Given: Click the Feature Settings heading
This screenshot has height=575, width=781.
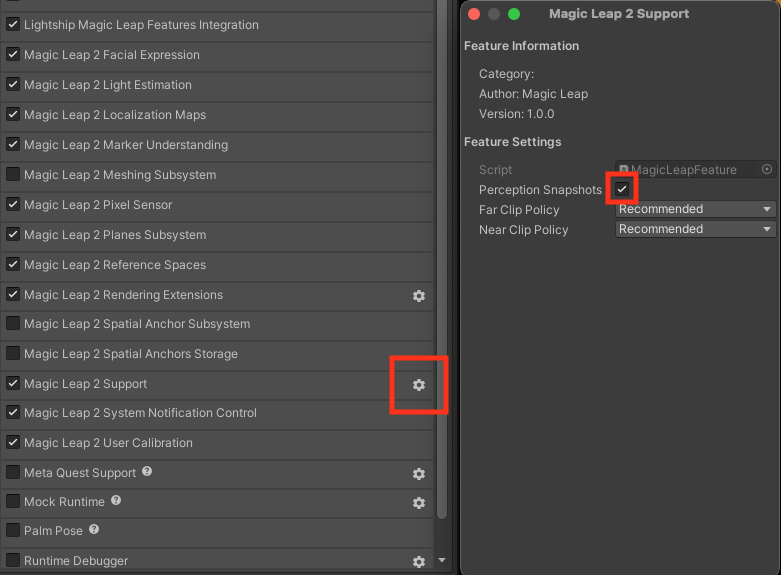Looking at the screenshot, I should pos(513,142).
